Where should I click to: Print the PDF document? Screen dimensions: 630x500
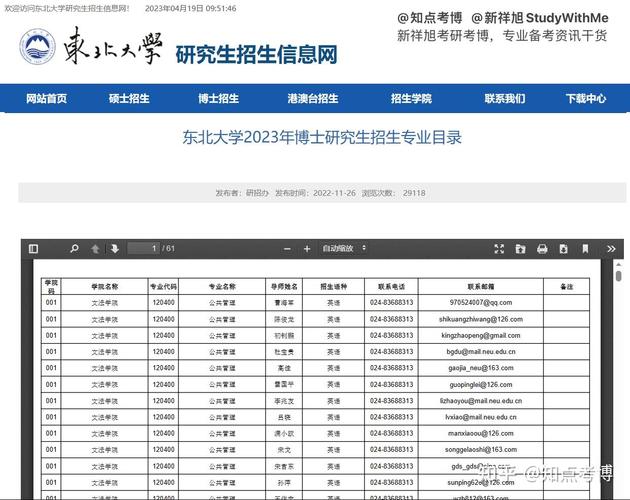(x=542, y=249)
